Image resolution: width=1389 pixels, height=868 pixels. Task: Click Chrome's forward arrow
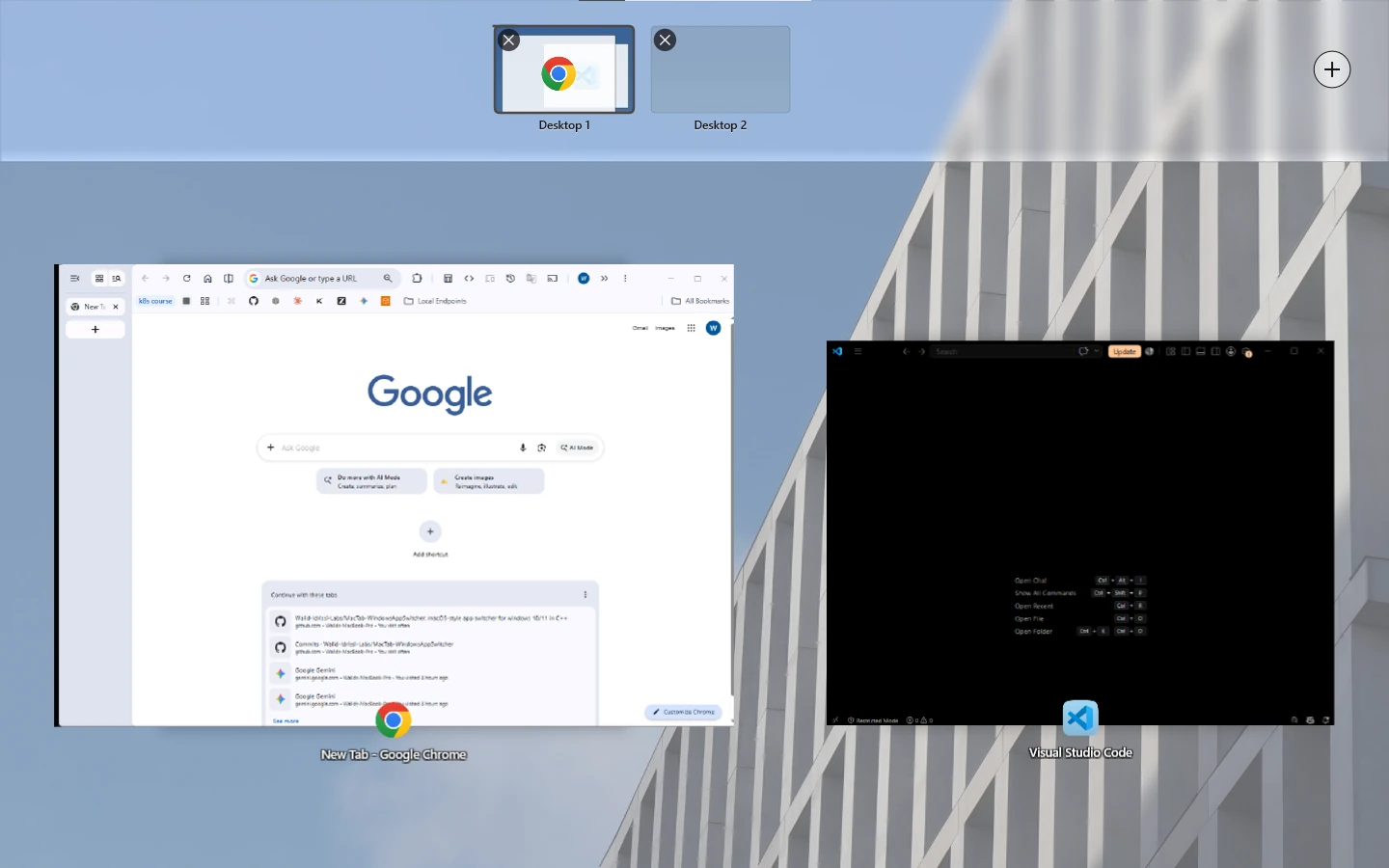click(x=166, y=279)
